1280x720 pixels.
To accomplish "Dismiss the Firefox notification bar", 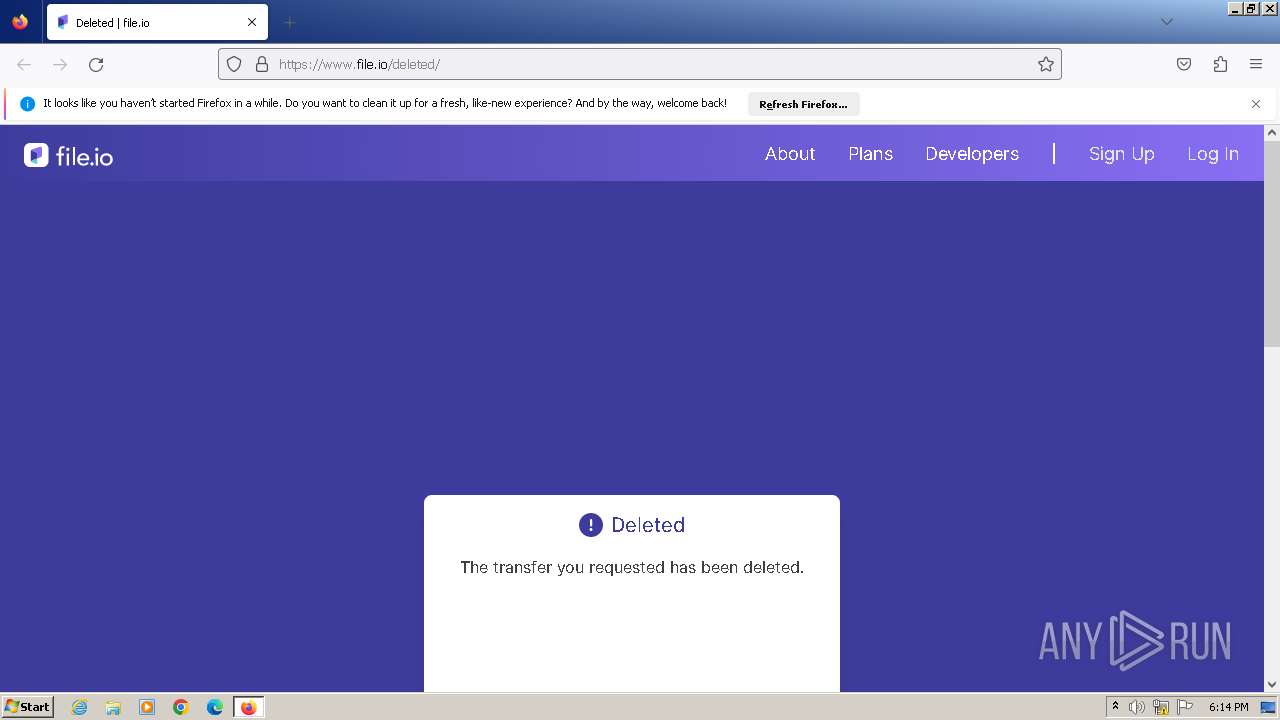I will (1256, 104).
